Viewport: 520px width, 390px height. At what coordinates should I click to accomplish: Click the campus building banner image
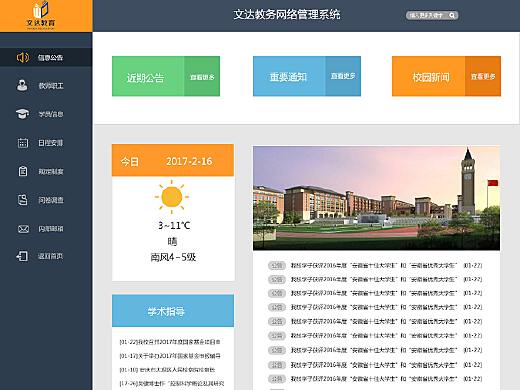pyautogui.click(x=376, y=198)
